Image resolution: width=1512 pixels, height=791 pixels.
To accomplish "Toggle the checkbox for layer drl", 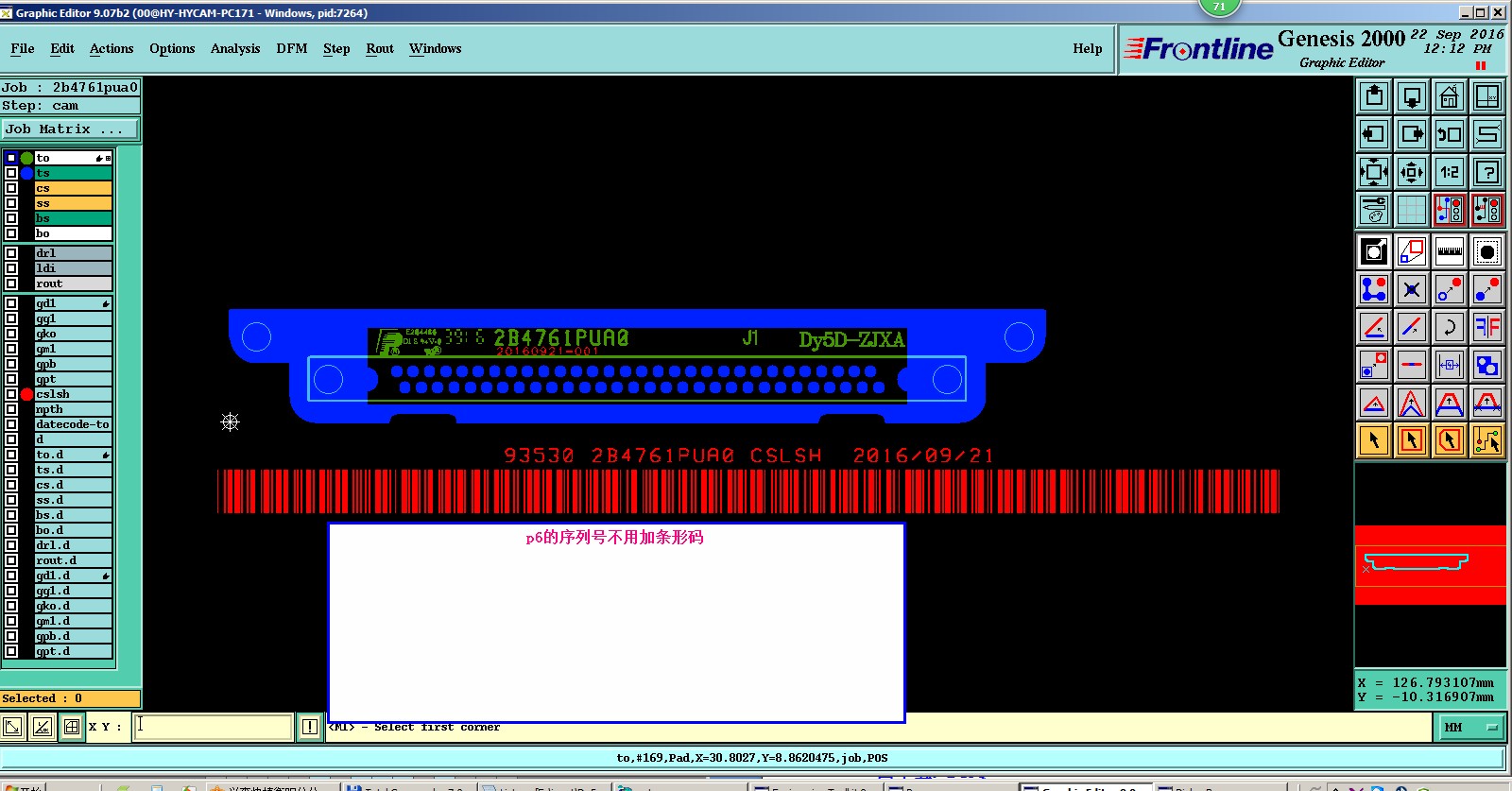I will (x=11, y=253).
